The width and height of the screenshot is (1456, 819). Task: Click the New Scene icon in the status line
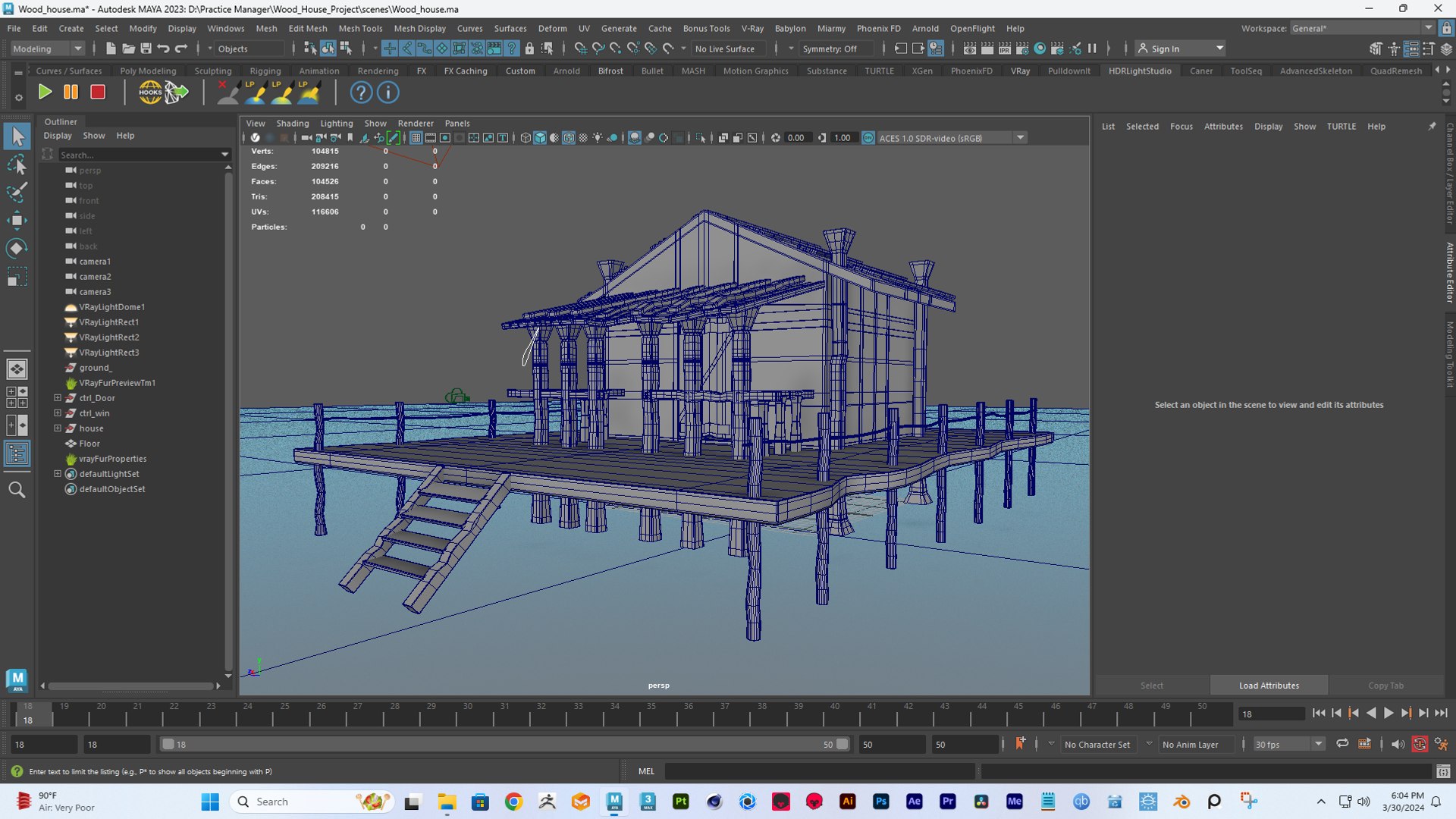point(111,49)
